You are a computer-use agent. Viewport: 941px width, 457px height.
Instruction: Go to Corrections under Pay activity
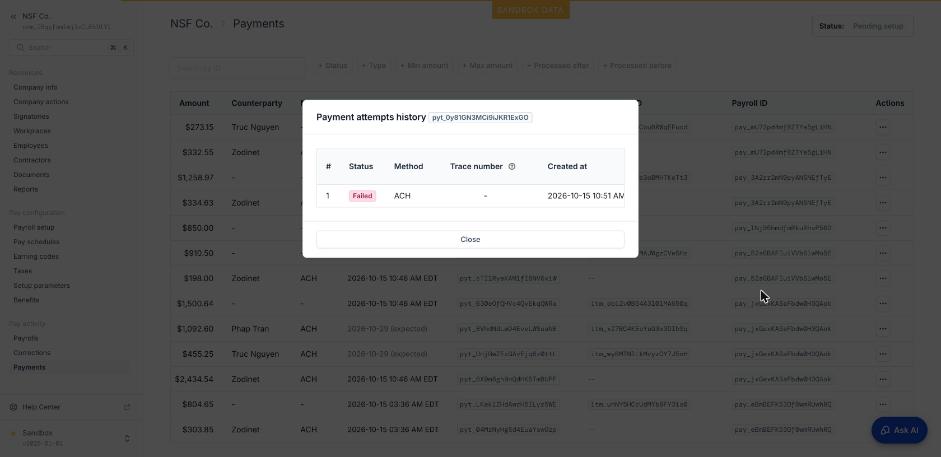(32, 353)
